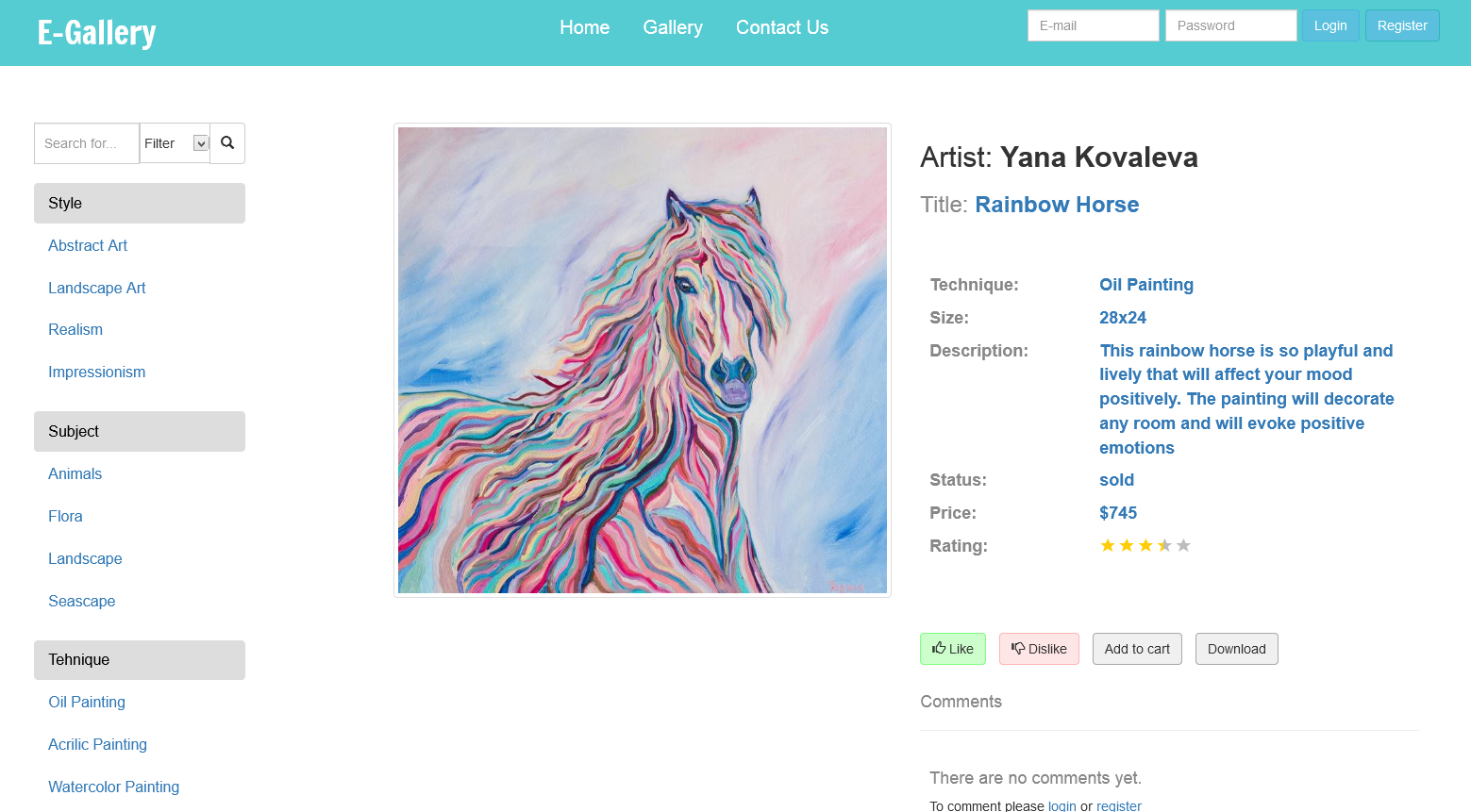Download the Rainbow Horse painting
The image size is (1471, 812).
point(1236,649)
